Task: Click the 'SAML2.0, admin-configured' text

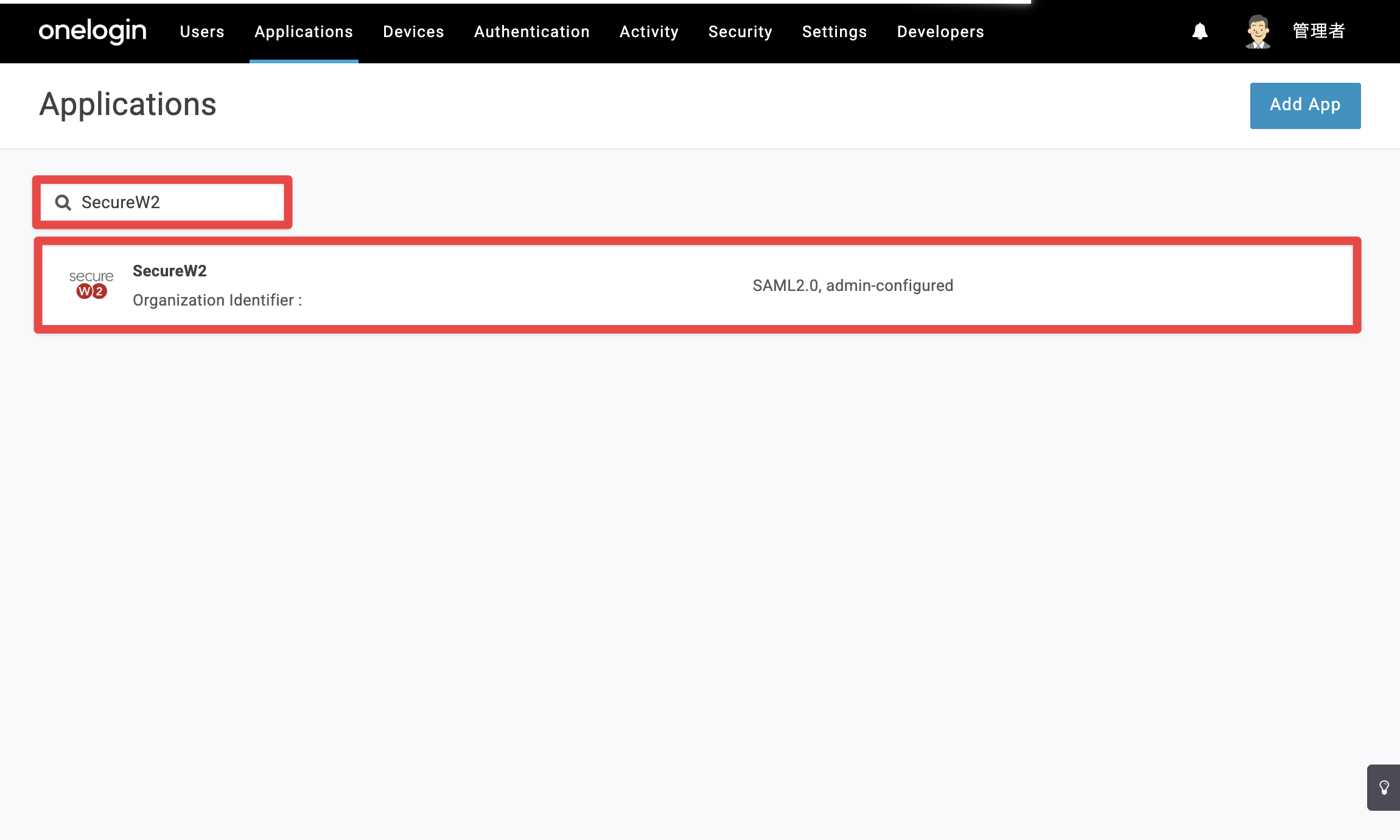Action: tap(853, 285)
